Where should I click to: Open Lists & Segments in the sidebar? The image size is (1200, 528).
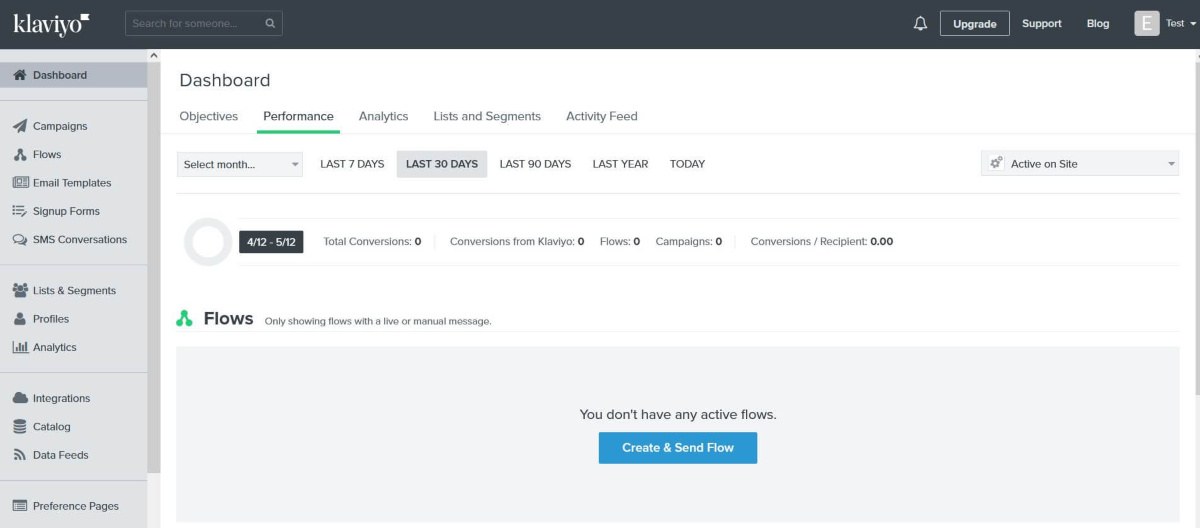click(74, 290)
